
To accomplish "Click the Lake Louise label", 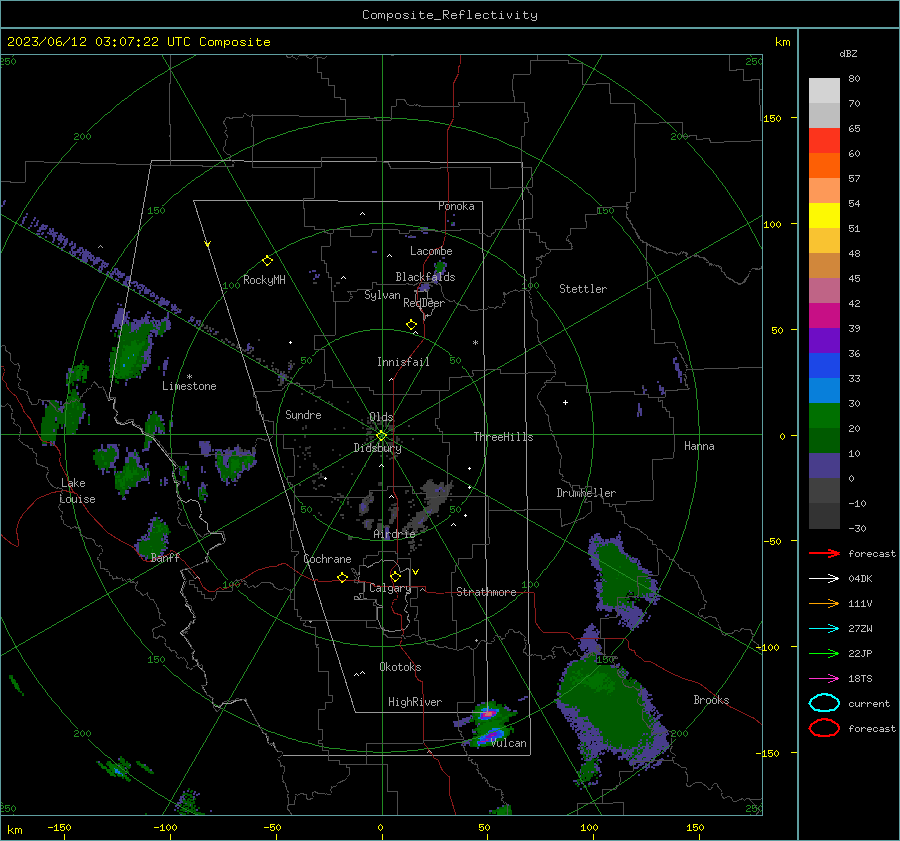I will coord(77,491).
